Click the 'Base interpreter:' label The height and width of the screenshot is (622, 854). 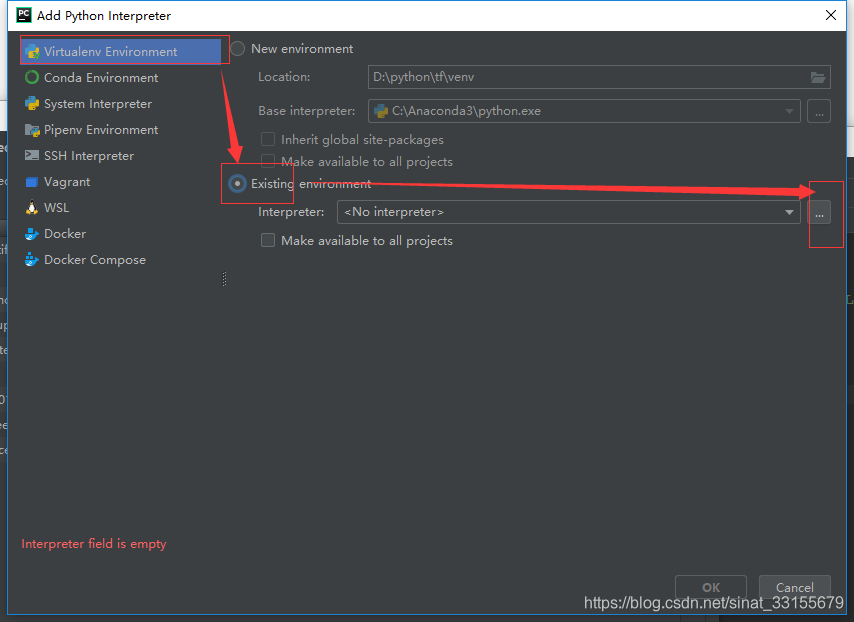[x=307, y=111]
